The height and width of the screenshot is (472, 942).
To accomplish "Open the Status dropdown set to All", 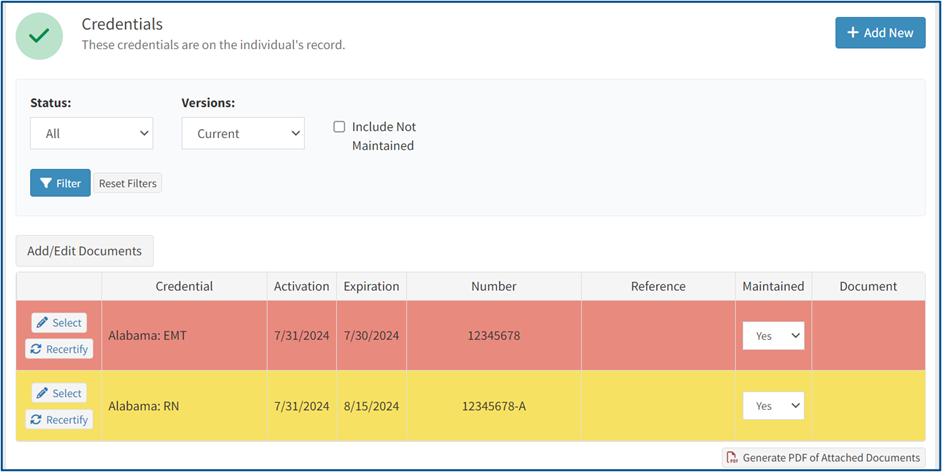I will pos(92,133).
